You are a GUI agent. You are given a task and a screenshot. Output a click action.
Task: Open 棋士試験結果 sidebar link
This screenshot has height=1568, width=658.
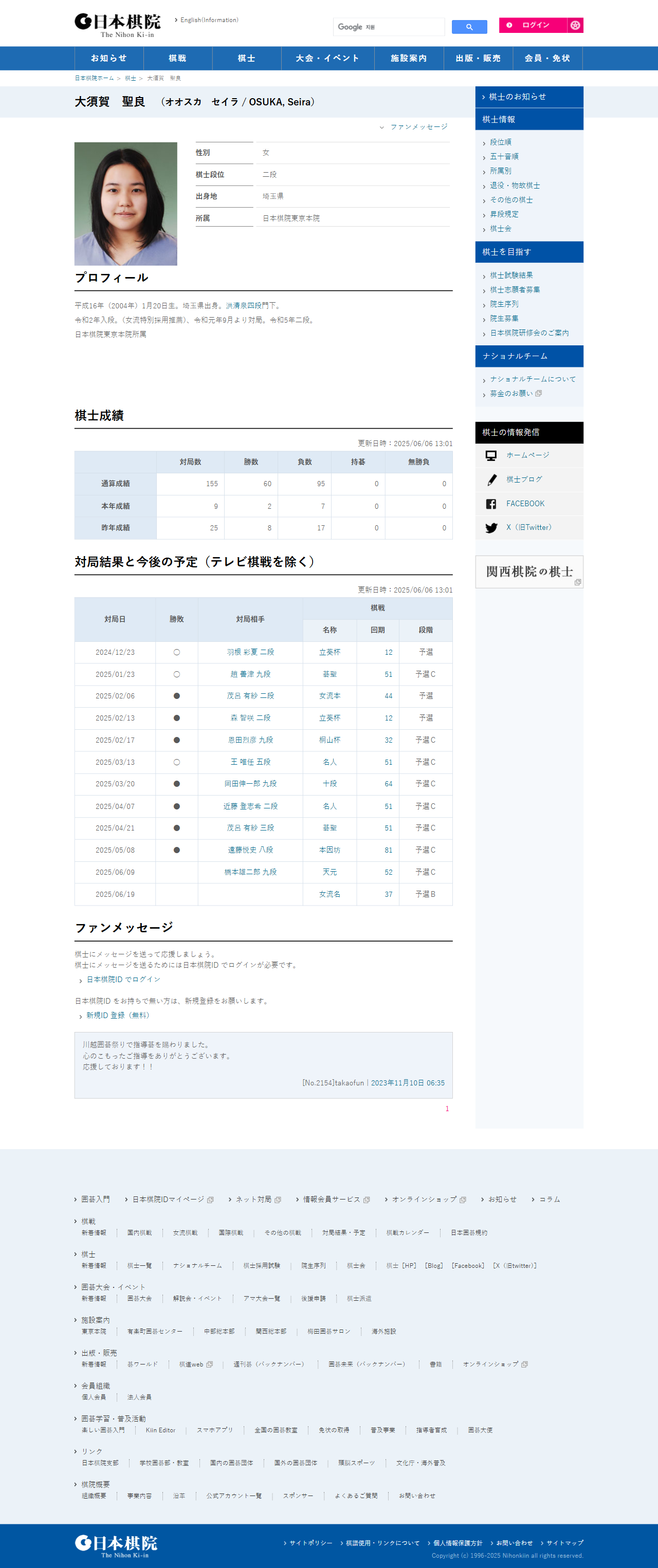[x=511, y=275]
